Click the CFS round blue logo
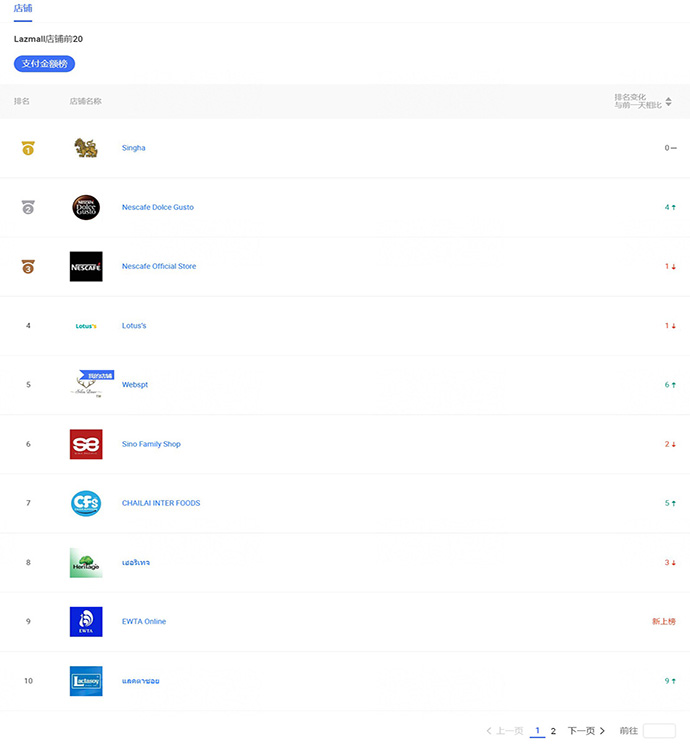 click(x=86, y=503)
